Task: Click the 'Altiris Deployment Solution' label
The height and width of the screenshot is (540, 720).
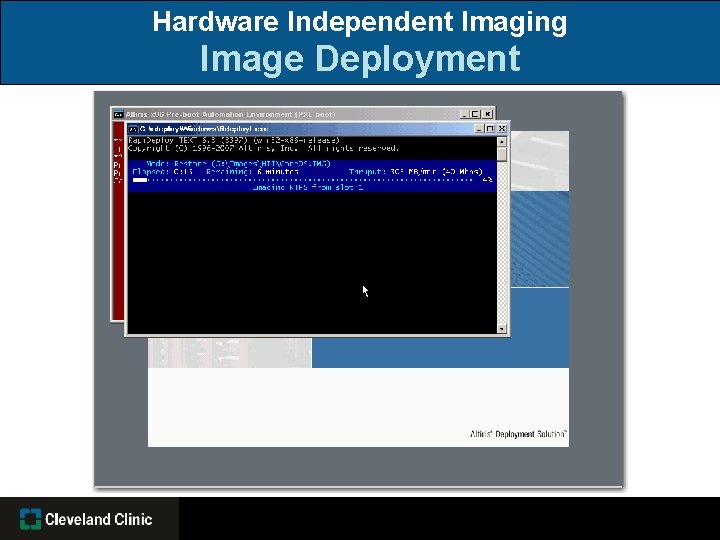Action: (518, 434)
